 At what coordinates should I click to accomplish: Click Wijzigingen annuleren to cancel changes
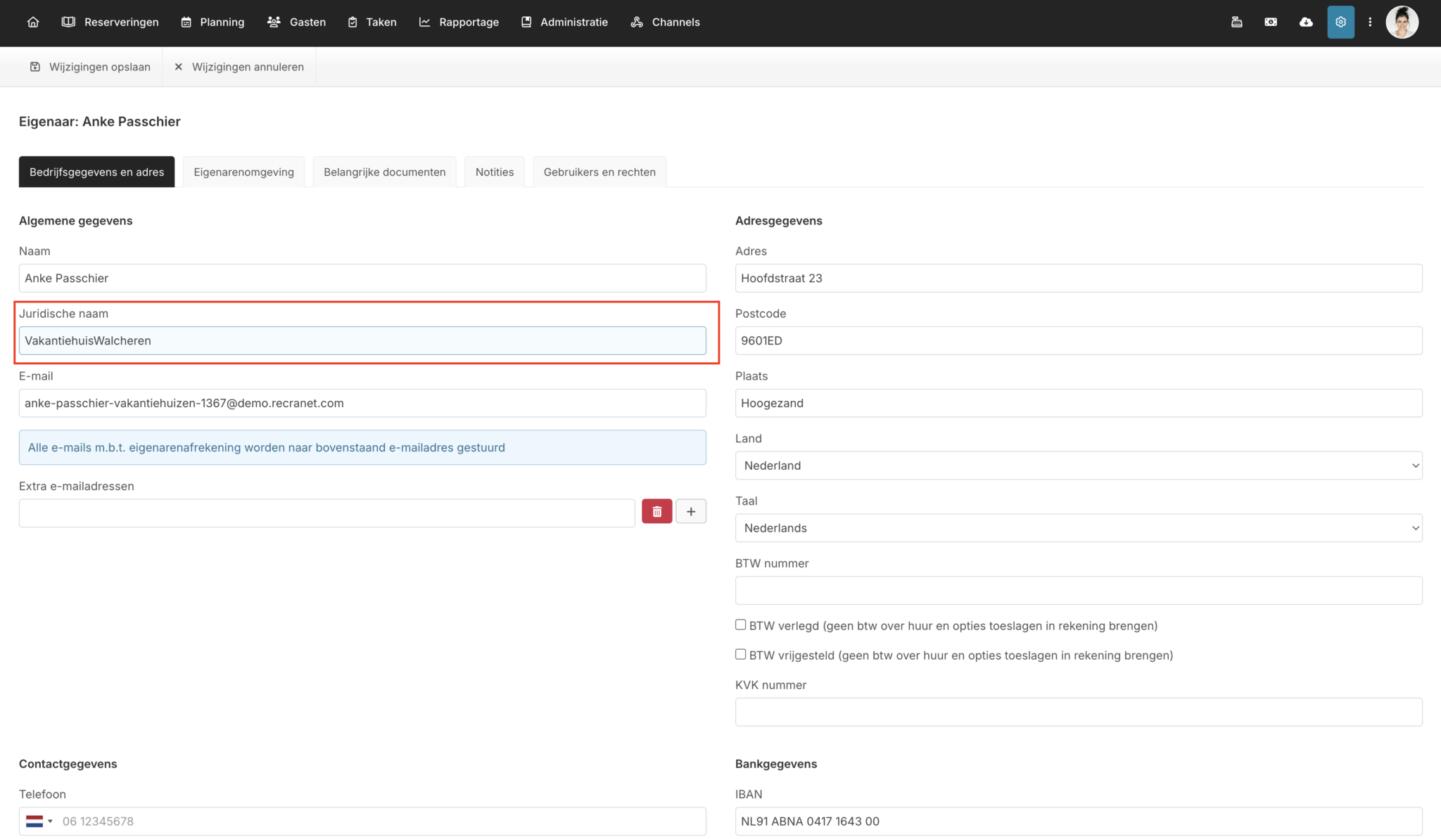click(x=239, y=67)
